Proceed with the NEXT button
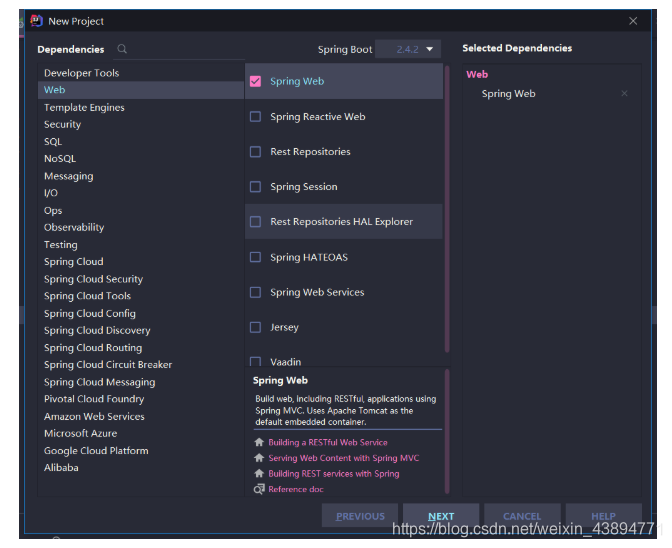672x548 pixels. 441,516
